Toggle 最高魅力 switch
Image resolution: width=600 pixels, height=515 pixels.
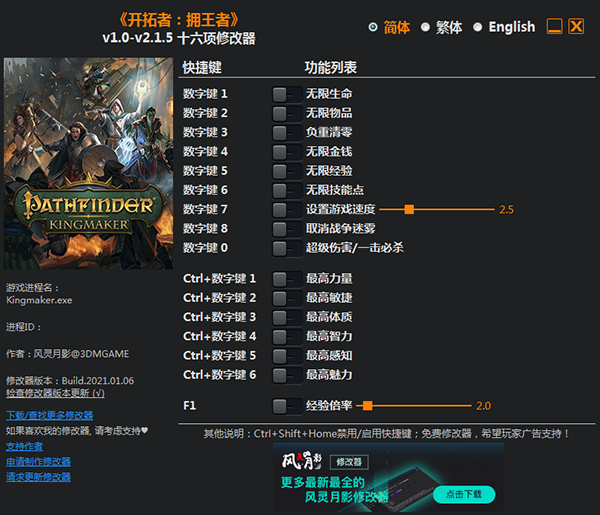(x=287, y=375)
